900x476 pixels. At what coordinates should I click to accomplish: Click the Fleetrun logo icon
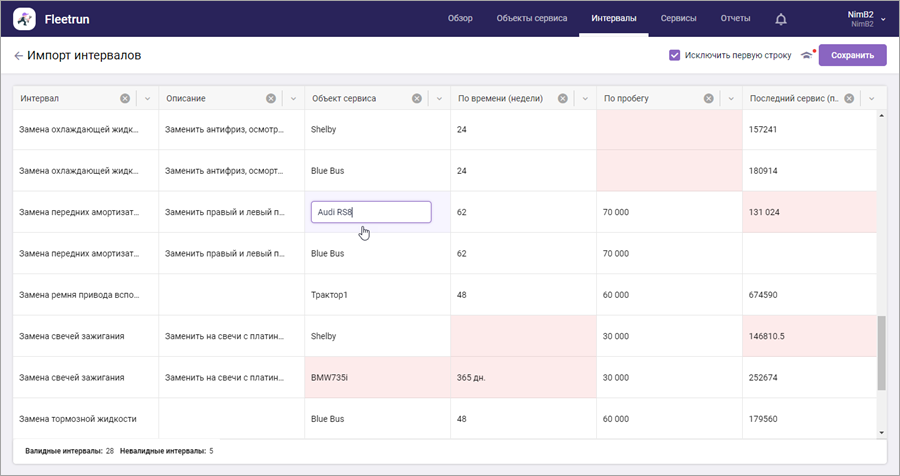click(25, 19)
